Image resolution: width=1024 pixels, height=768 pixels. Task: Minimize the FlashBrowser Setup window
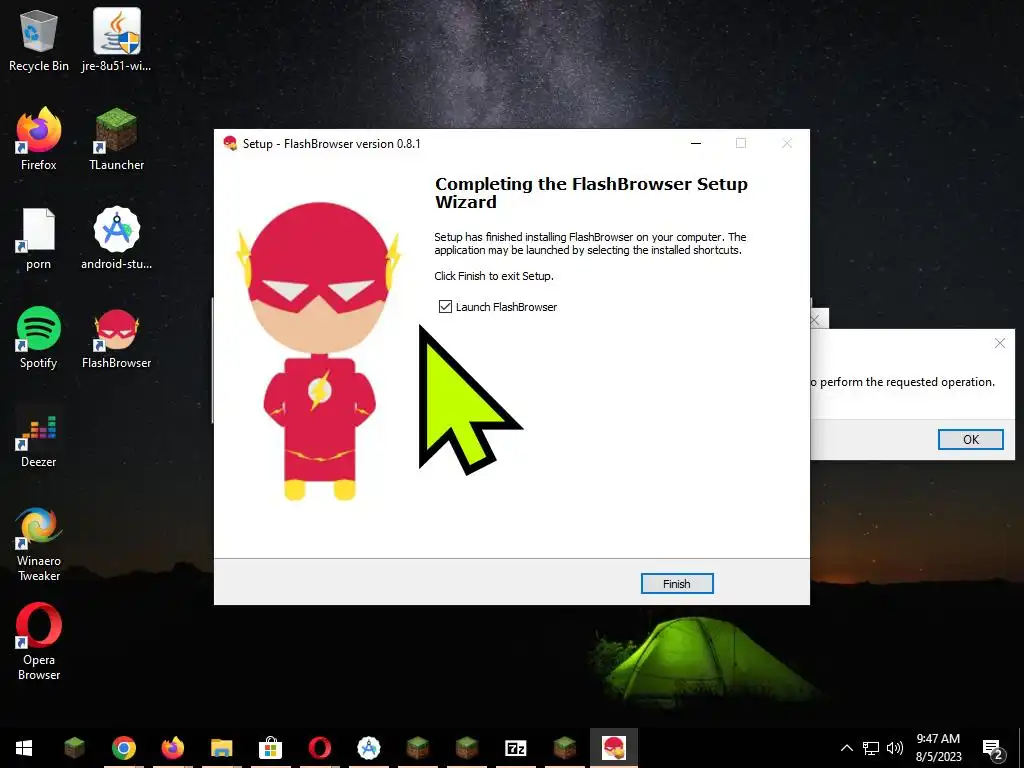coord(696,144)
